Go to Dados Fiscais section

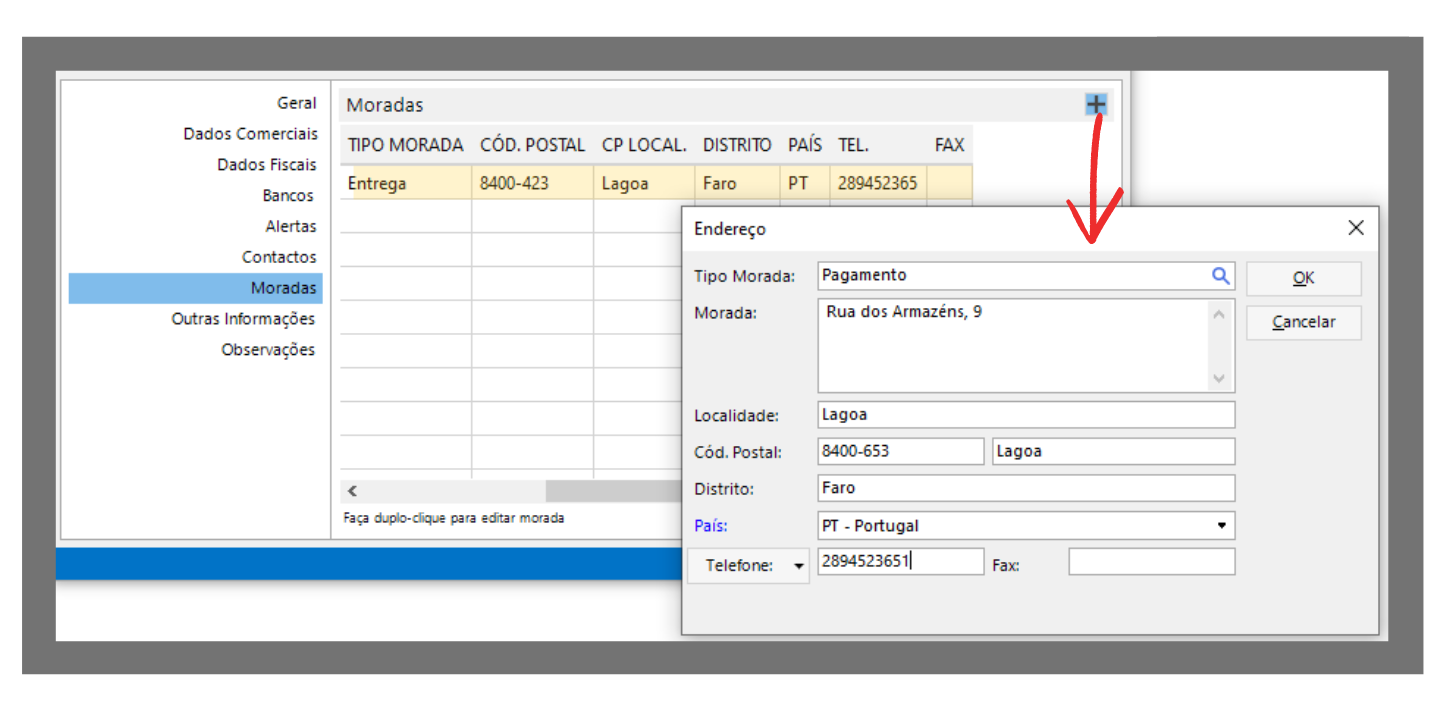[266, 165]
